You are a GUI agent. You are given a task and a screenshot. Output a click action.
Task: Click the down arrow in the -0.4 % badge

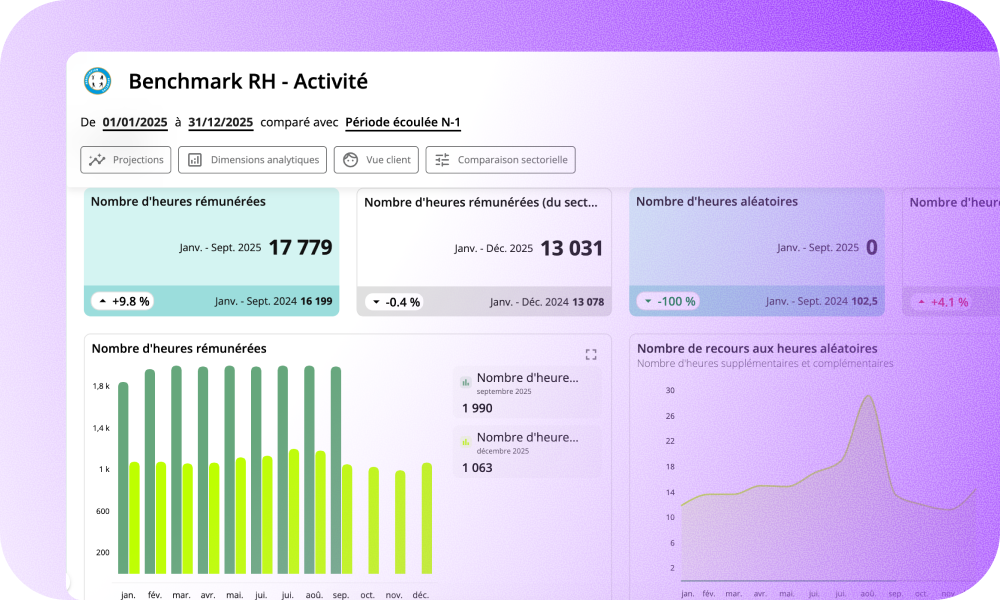pyautogui.click(x=376, y=302)
